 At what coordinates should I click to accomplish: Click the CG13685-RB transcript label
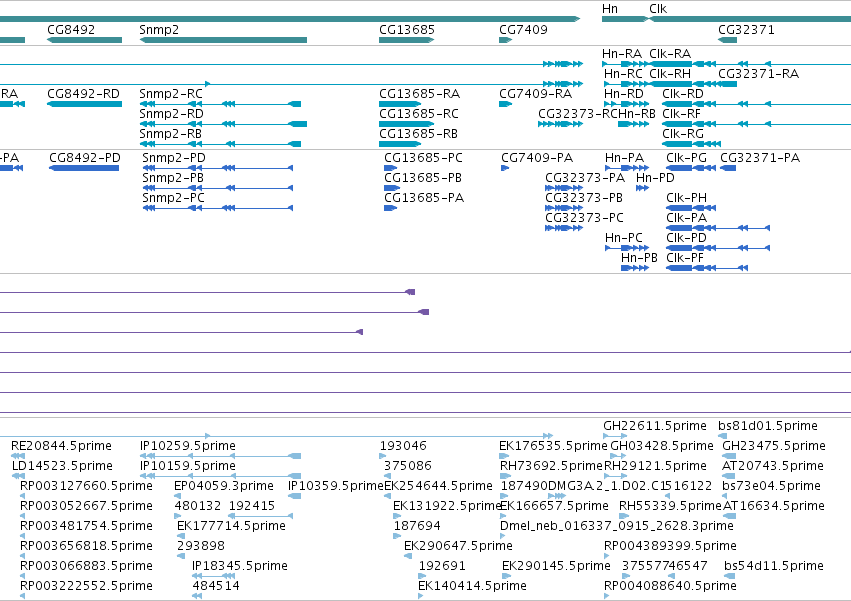(x=418, y=134)
